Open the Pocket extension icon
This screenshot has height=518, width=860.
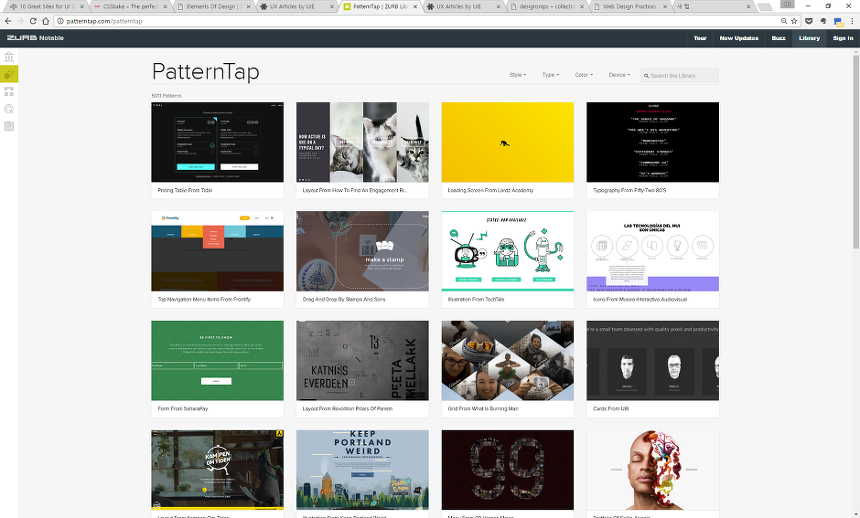[x=808, y=20]
